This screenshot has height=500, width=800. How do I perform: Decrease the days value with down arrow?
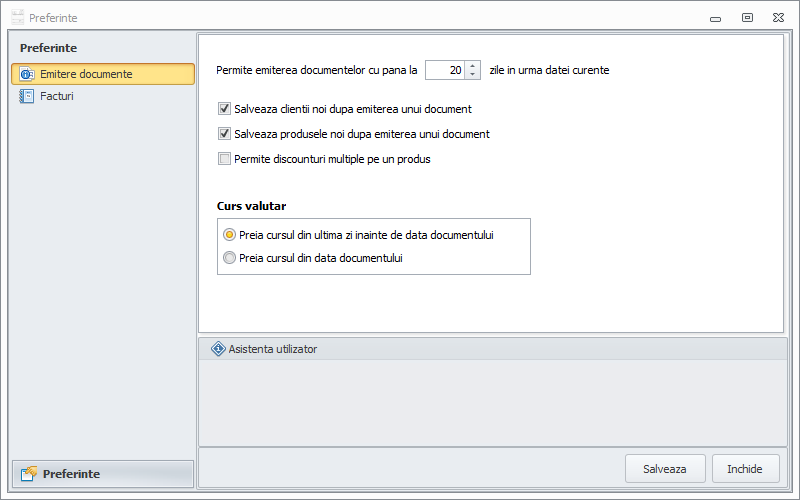point(473,75)
